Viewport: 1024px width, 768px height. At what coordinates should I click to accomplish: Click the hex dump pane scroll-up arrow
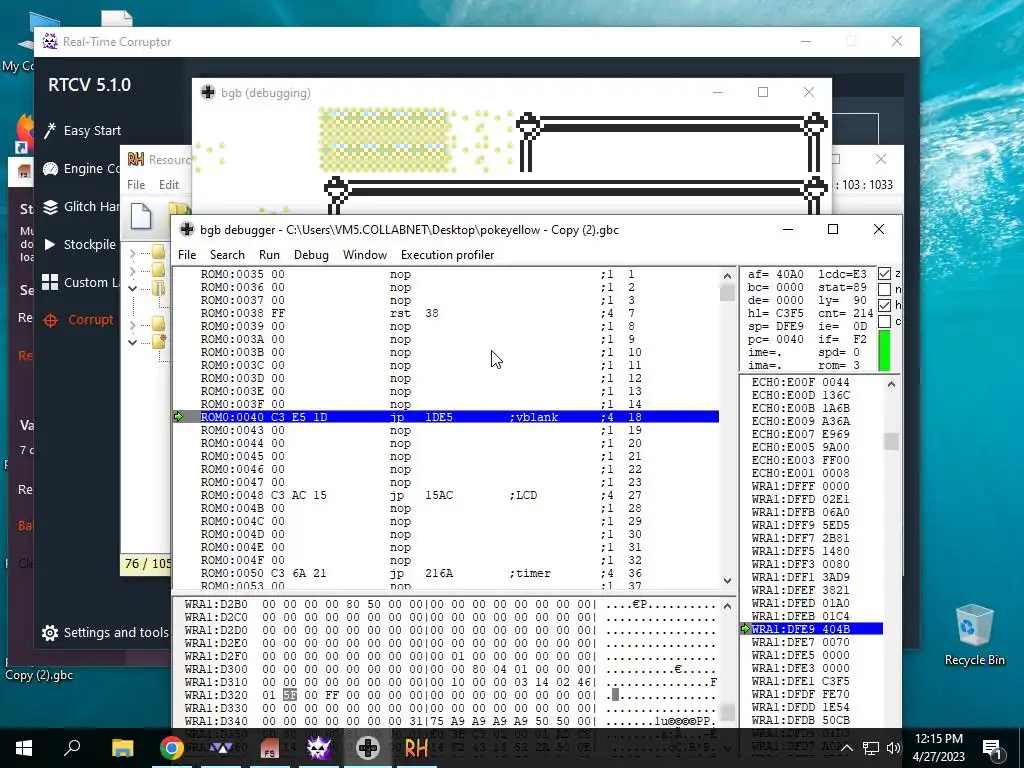(x=727, y=606)
